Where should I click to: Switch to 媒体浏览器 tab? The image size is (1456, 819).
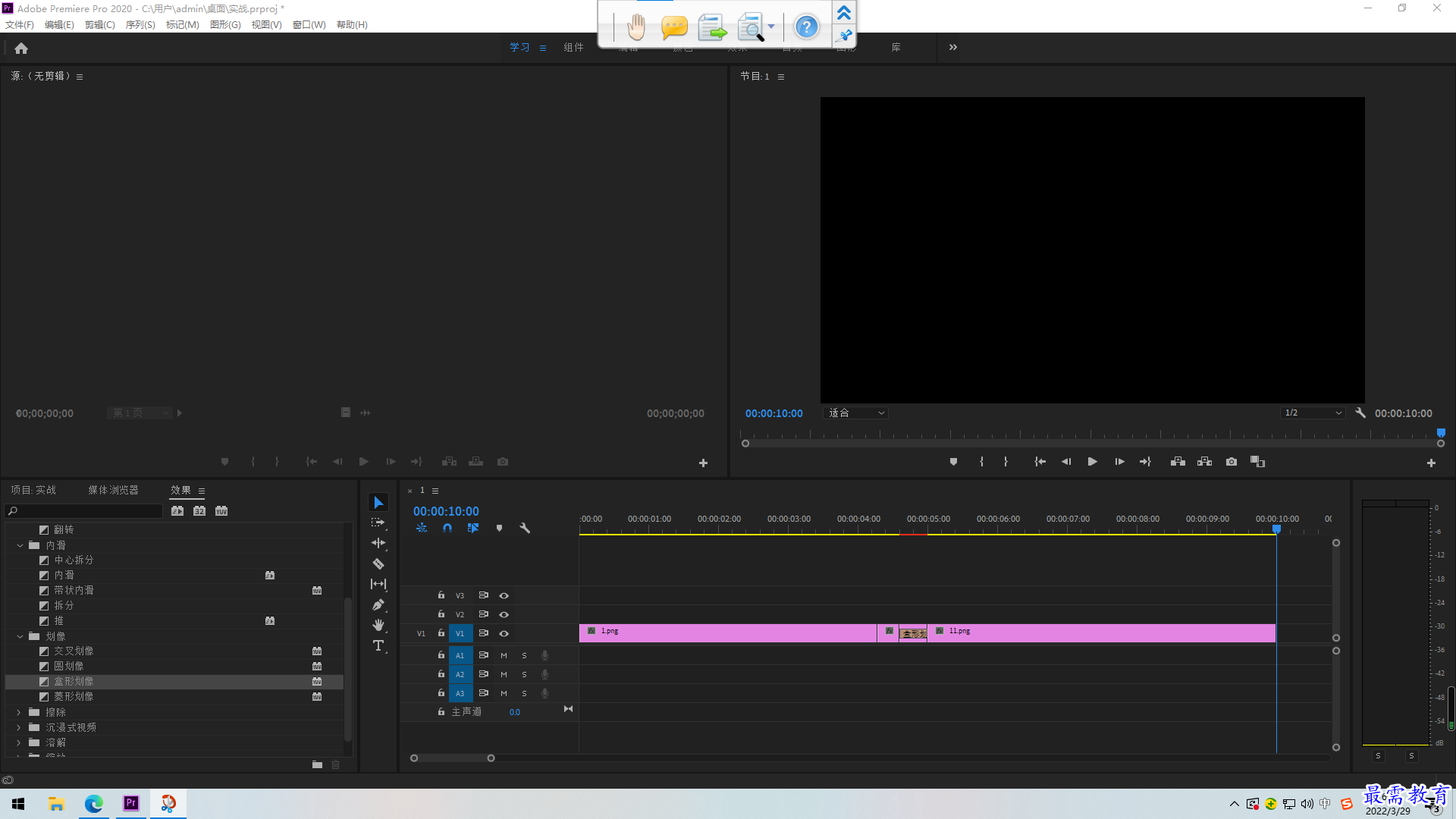pyautogui.click(x=114, y=490)
